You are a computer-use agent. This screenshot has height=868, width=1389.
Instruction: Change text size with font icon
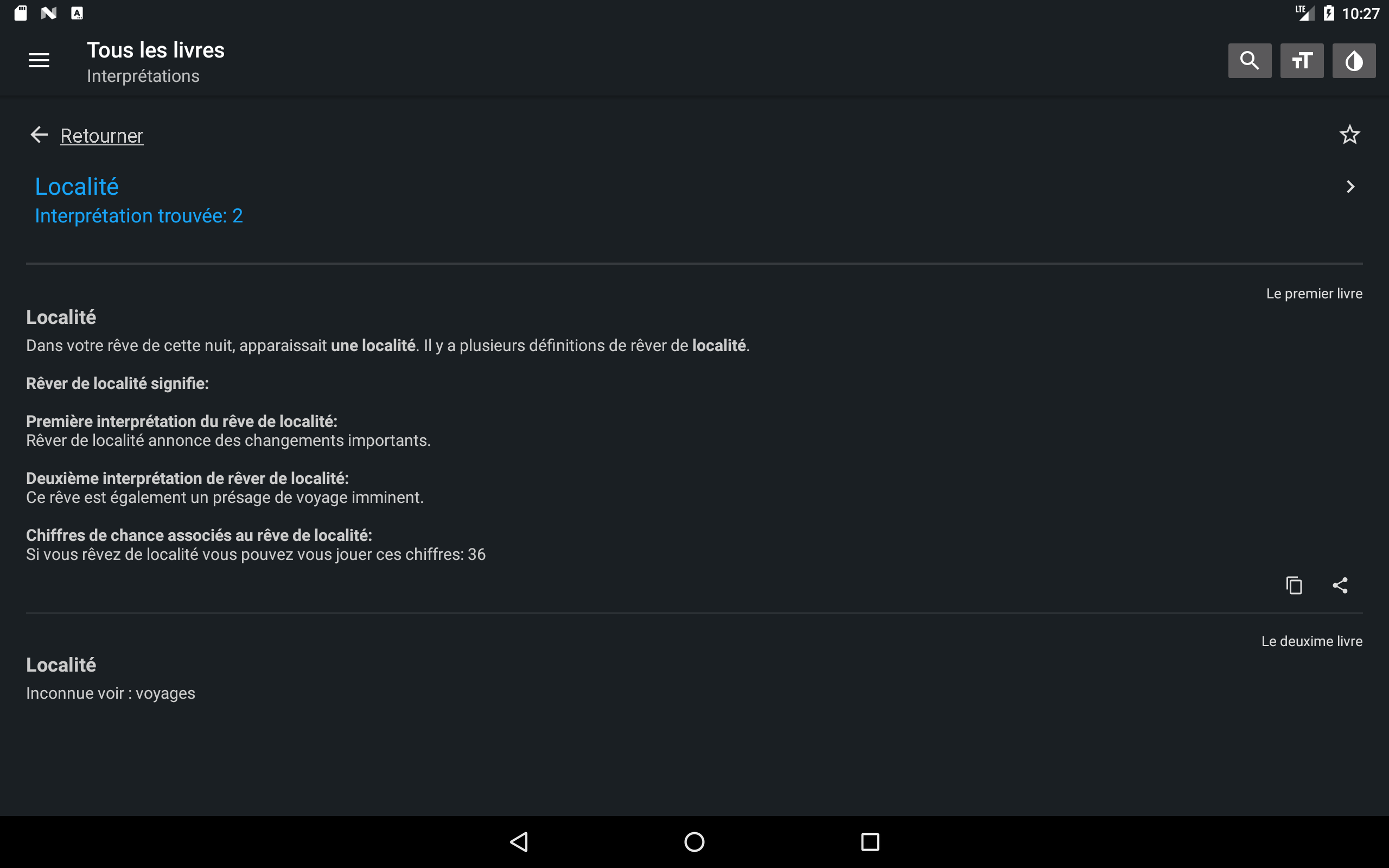point(1302,60)
